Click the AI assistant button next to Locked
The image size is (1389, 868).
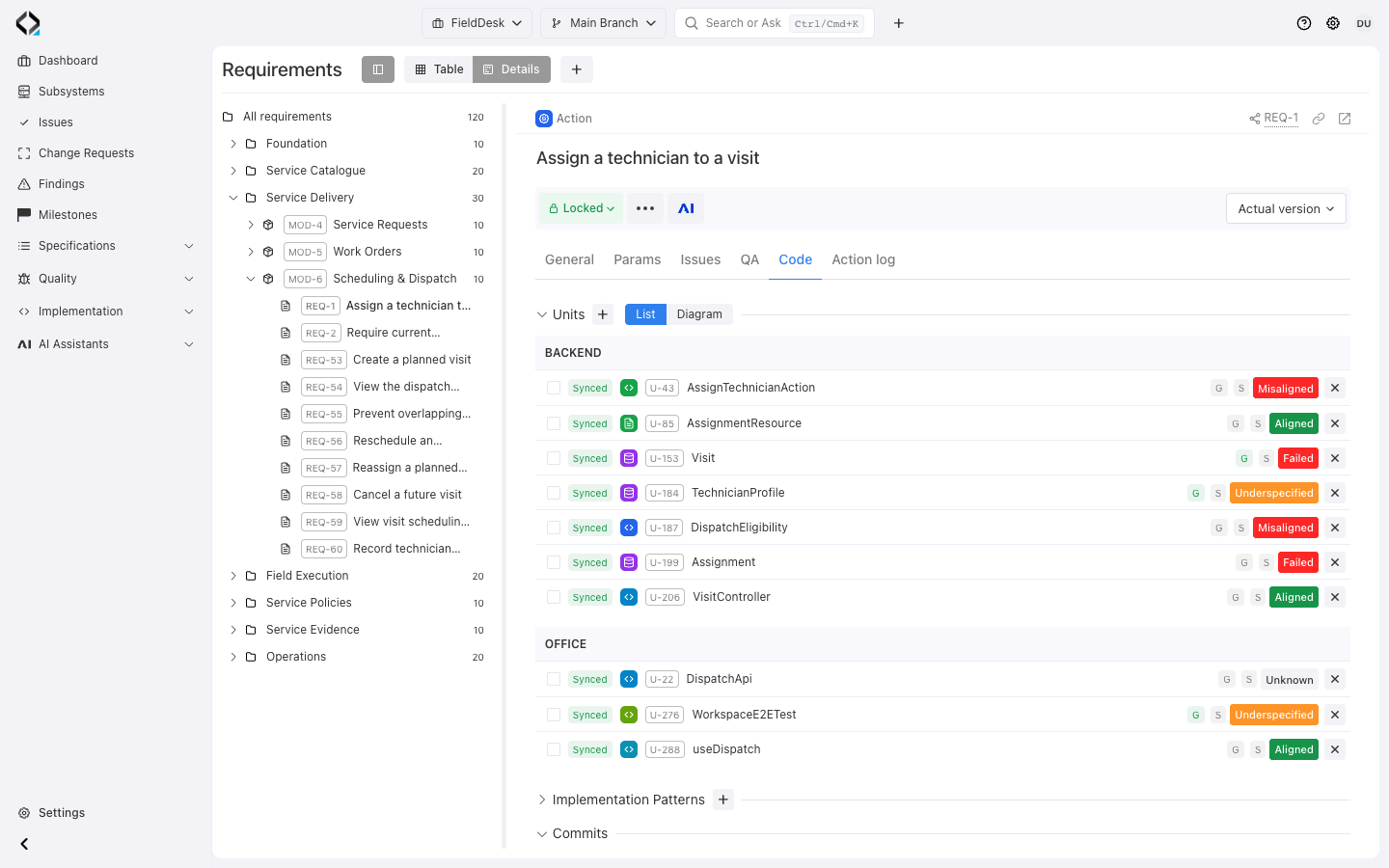(686, 208)
